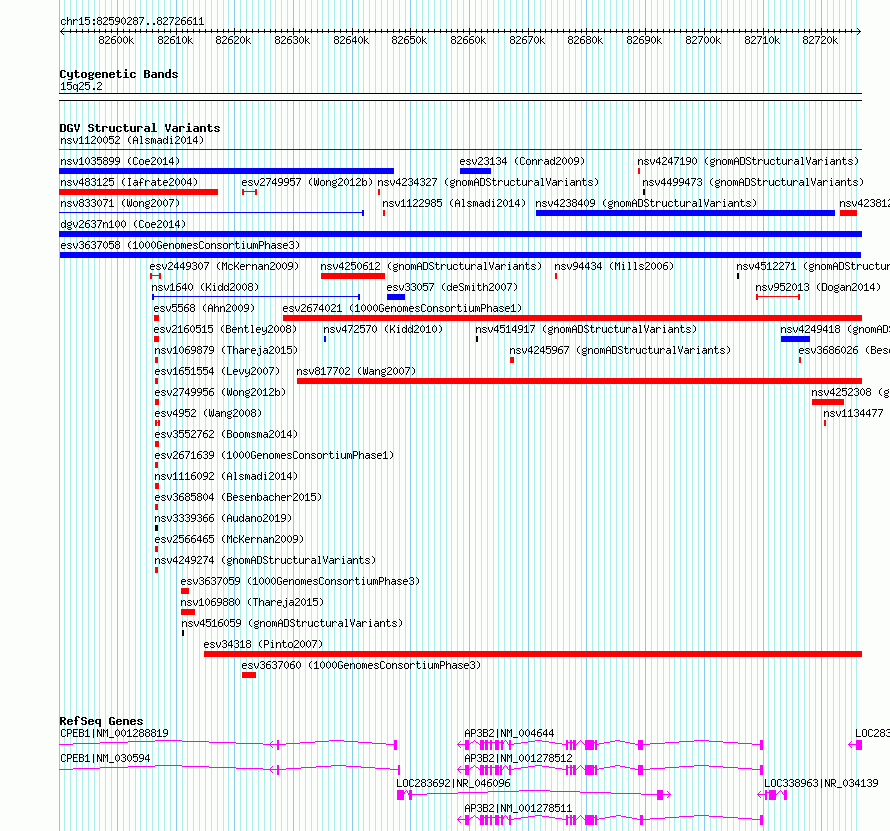Click nsv4245967 gnomAD variant label
The width and height of the screenshot is (890, 831).
click(620, 350)
